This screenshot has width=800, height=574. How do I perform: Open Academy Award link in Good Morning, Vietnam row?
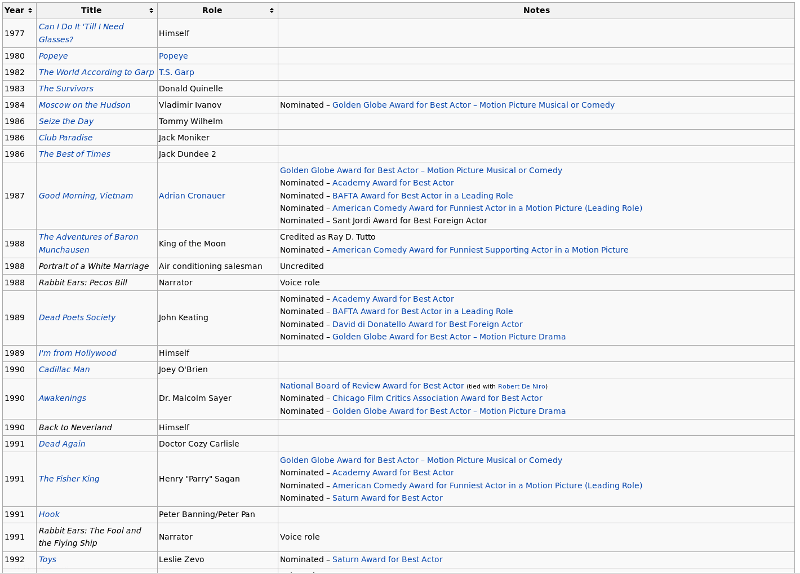click(393, 183)
